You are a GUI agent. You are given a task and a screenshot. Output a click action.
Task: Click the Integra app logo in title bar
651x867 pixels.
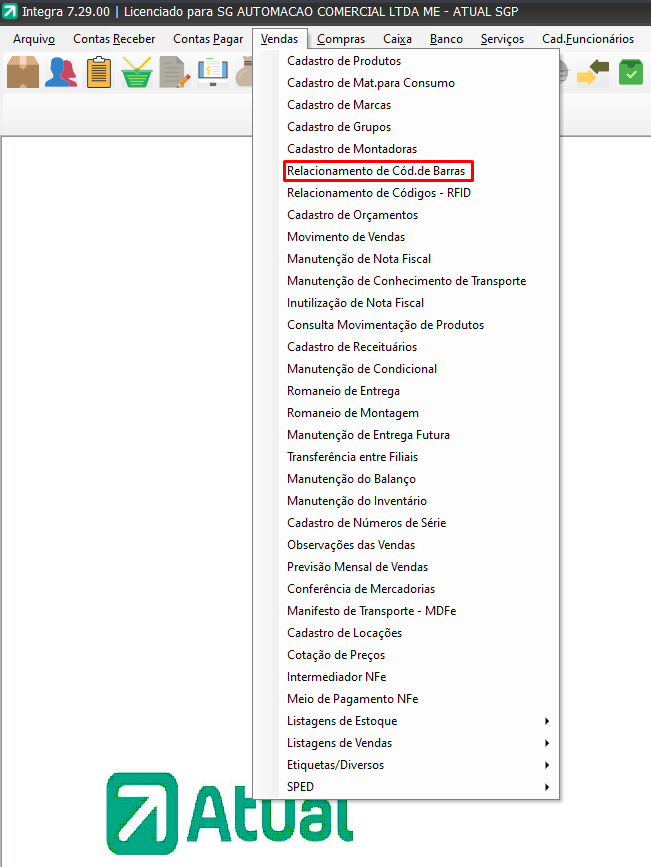coord(9,12)
